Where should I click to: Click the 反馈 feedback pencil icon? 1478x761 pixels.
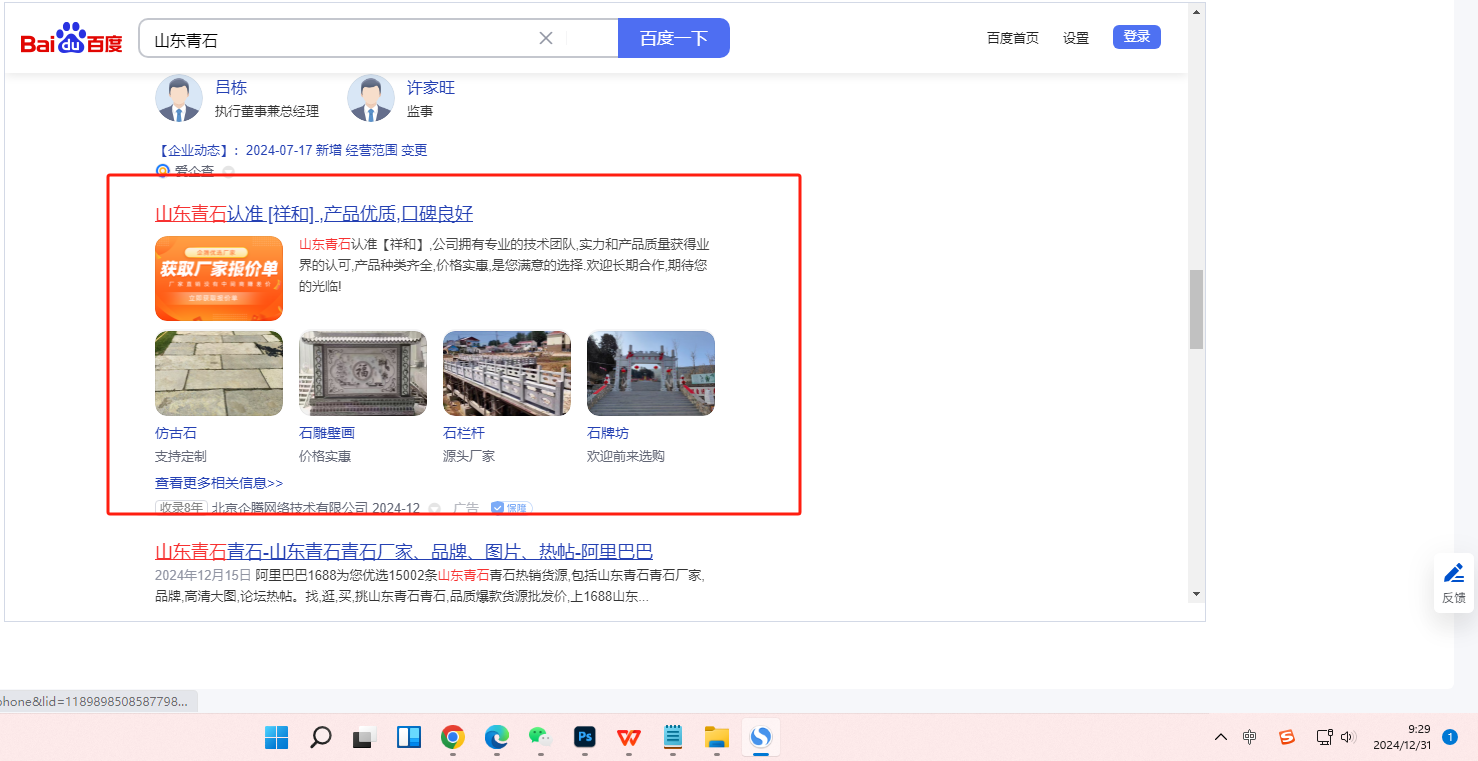[x=1454, y=573]
